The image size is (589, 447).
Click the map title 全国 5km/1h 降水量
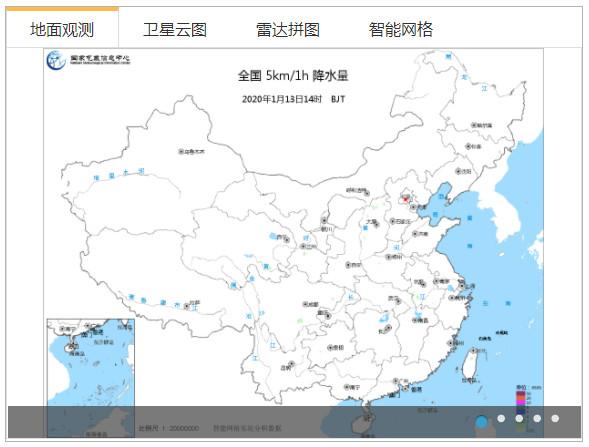tap(293, 76)
